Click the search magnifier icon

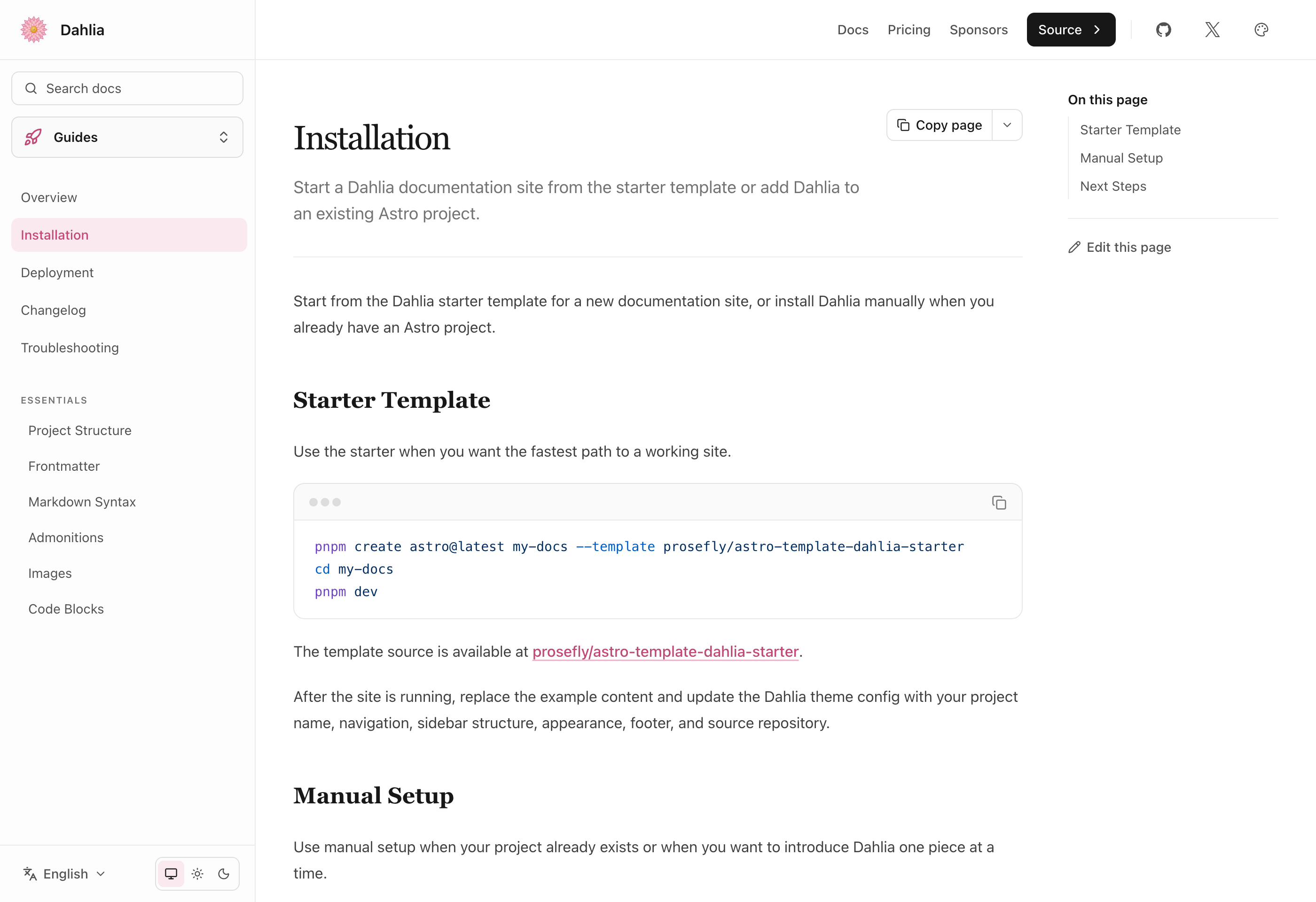pyautogui.click(x=31, y=88)
